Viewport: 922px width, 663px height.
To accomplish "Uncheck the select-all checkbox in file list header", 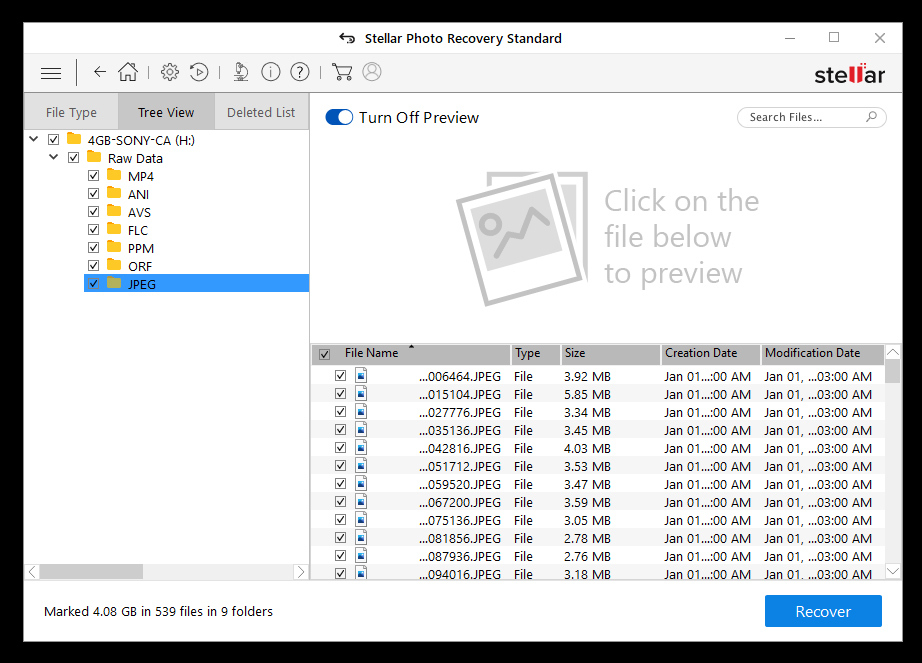I will pyautogui.click(x=324, y=354).
